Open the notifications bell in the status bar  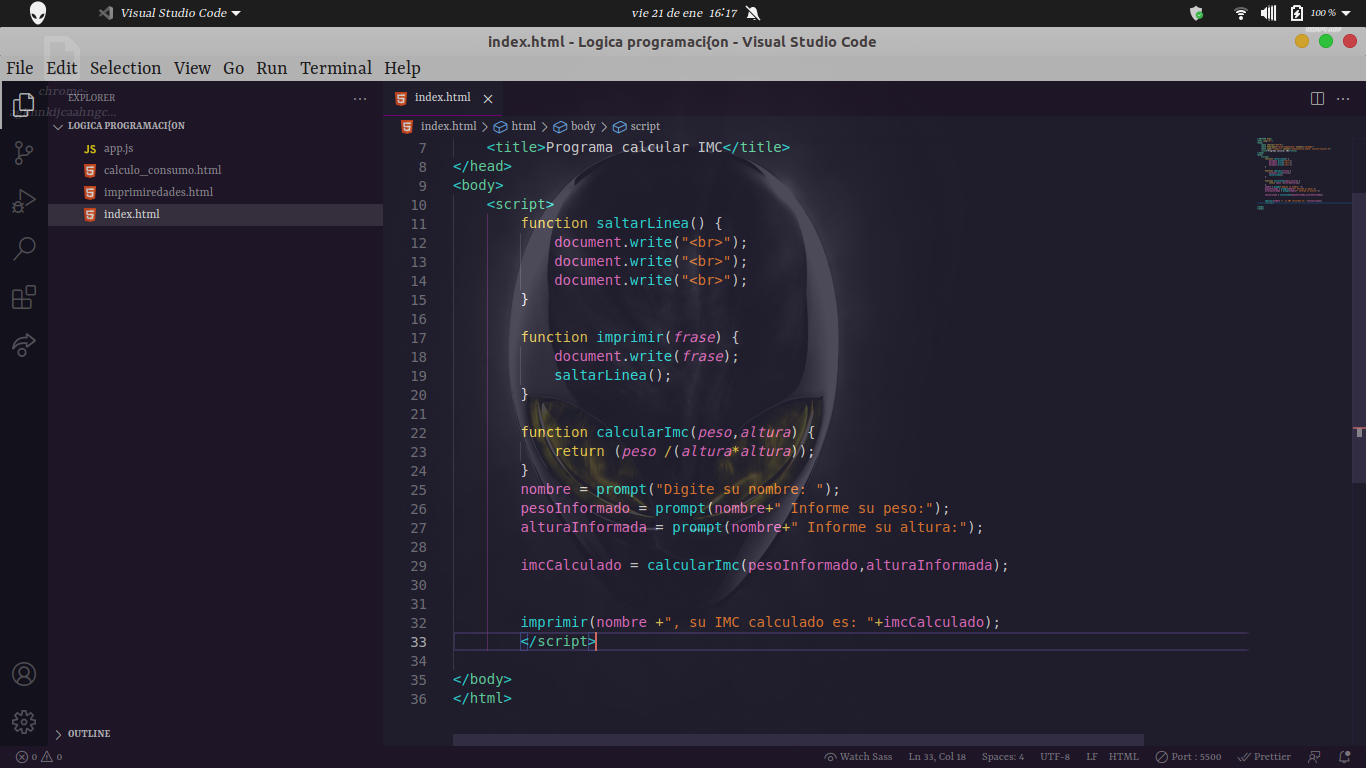(x=1344, y=757)
